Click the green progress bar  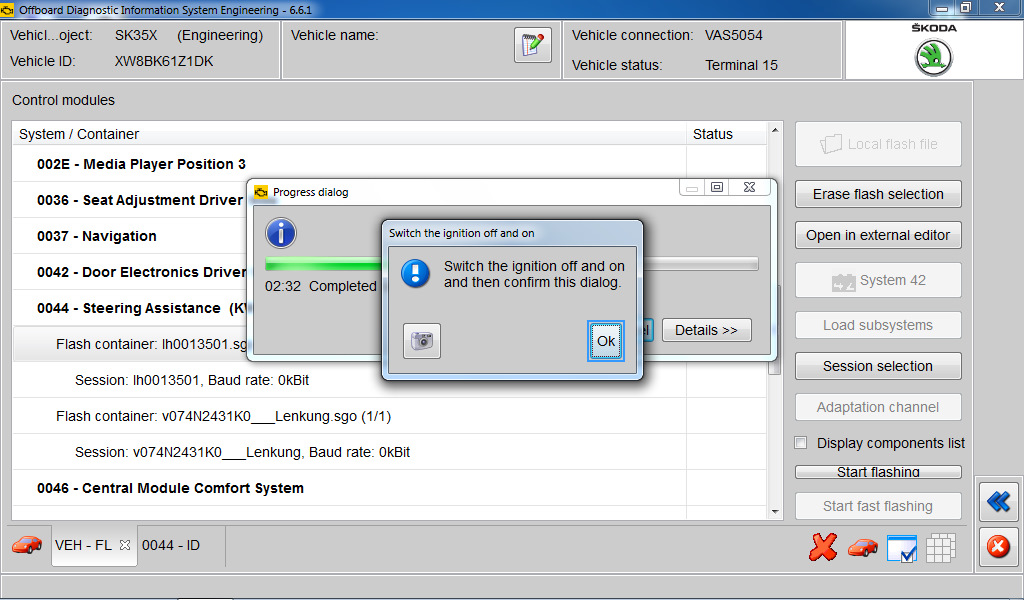tap(323, 264)
